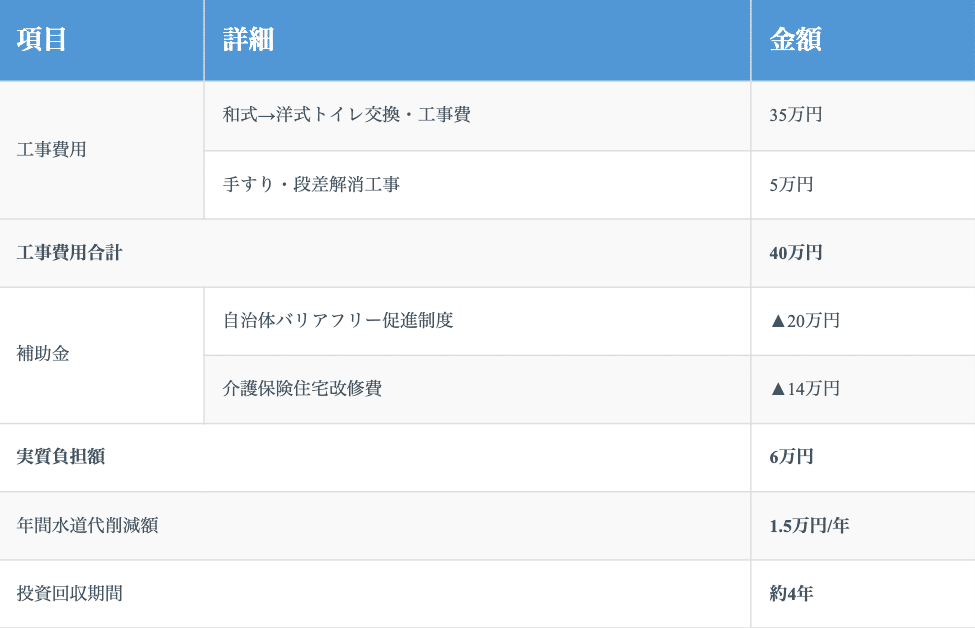Click the 和式→洋式トイレ交換・工事費 detail cell

coord(346,115)
